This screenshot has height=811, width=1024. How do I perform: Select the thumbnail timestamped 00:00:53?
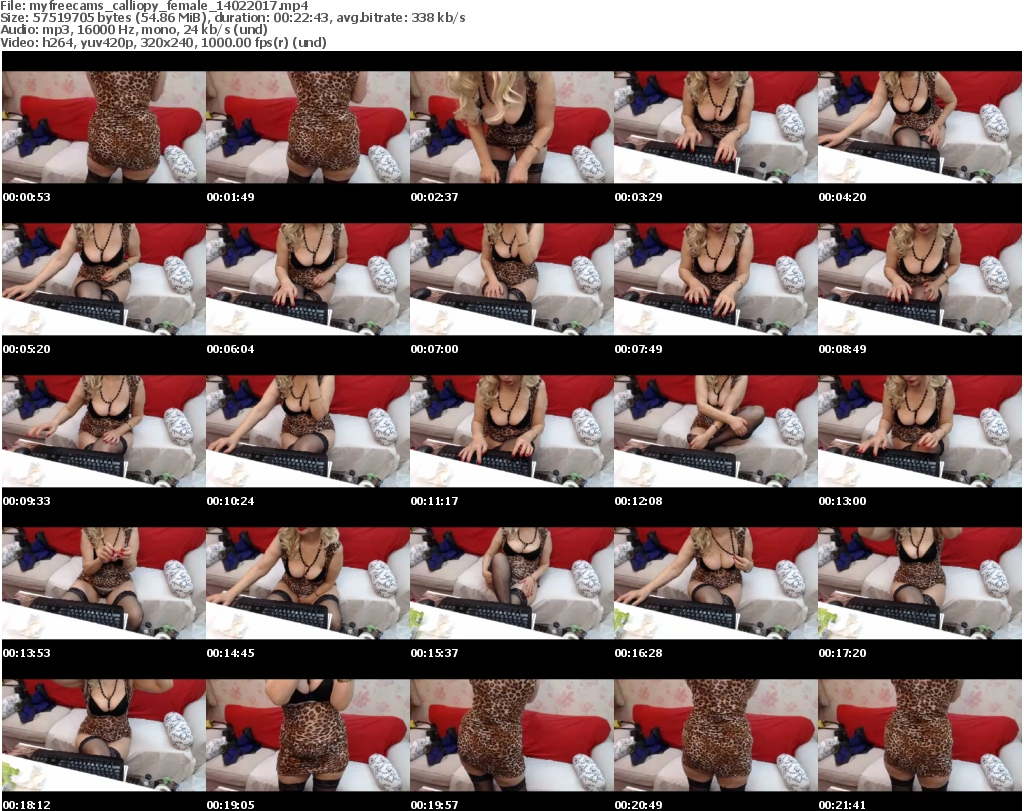pyautogui.click(x=104, y=127)
